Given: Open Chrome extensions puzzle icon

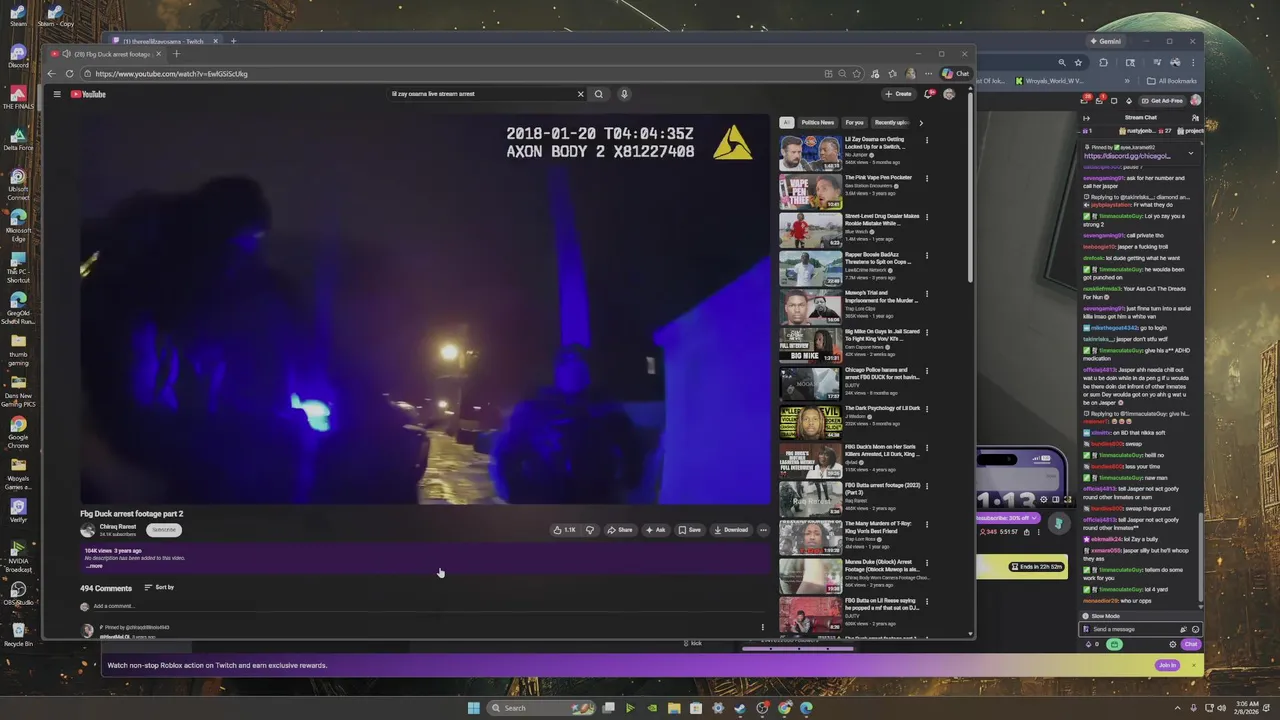Looking at the screenshot, I should click(x=1102, y=63).
